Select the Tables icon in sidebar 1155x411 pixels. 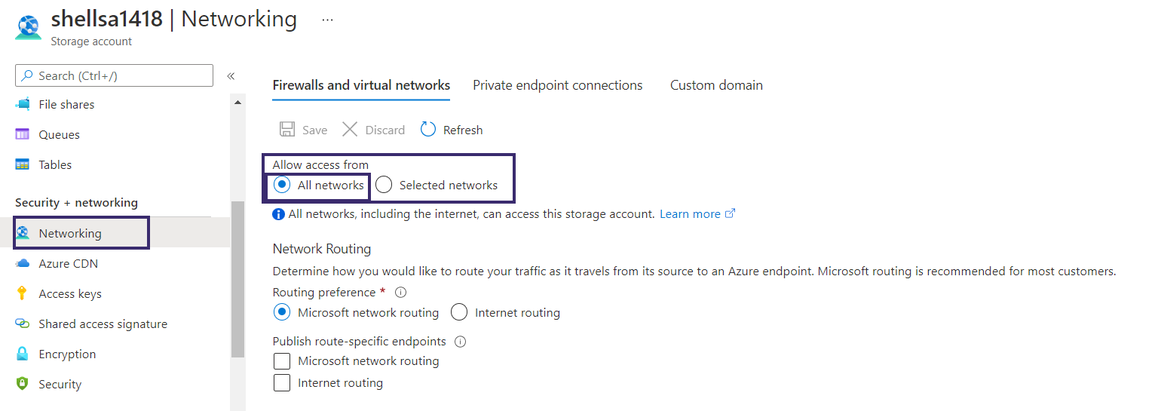click(22, 164)
